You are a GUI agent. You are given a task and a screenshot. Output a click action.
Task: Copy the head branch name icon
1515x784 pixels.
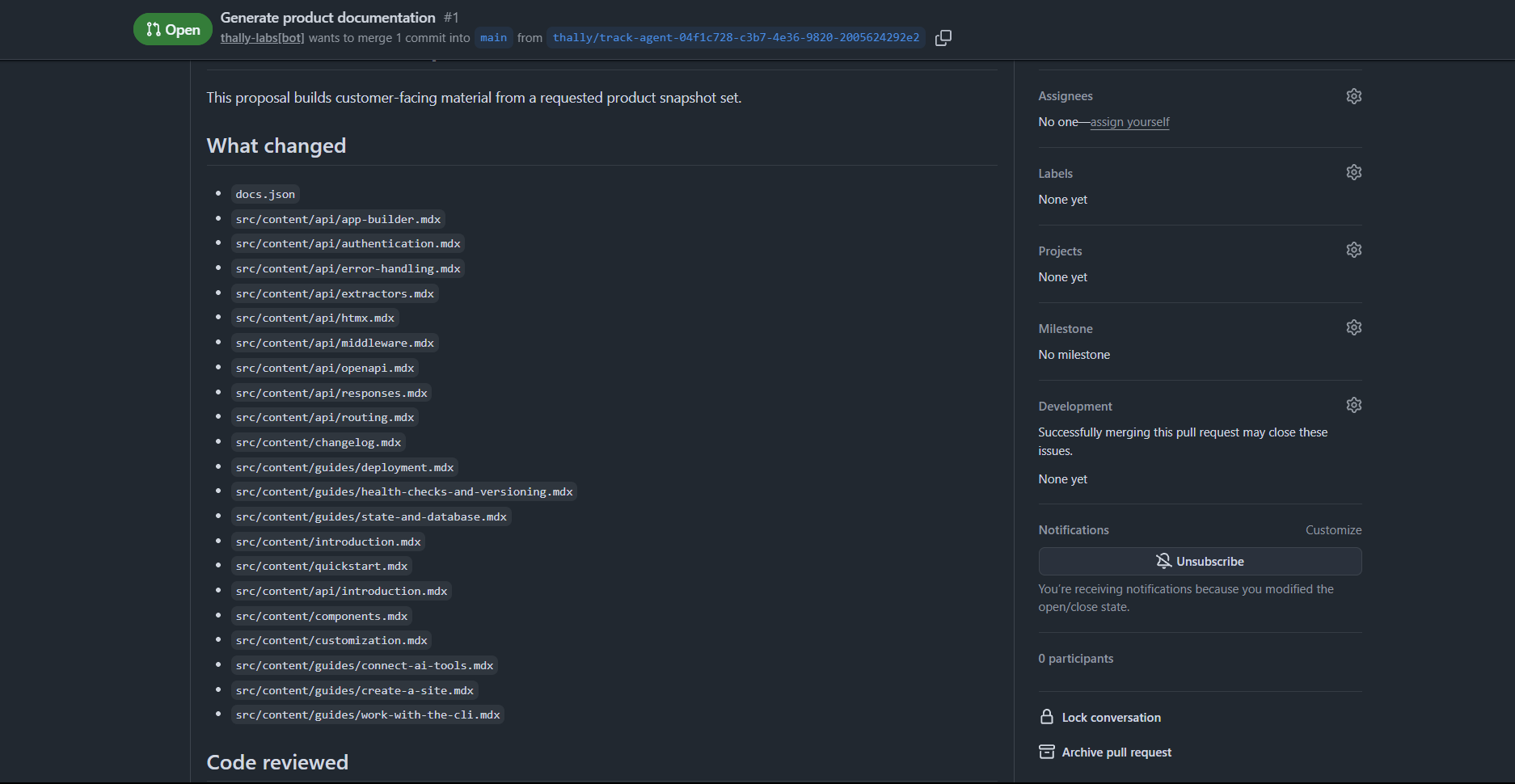[x=943, y=38]
